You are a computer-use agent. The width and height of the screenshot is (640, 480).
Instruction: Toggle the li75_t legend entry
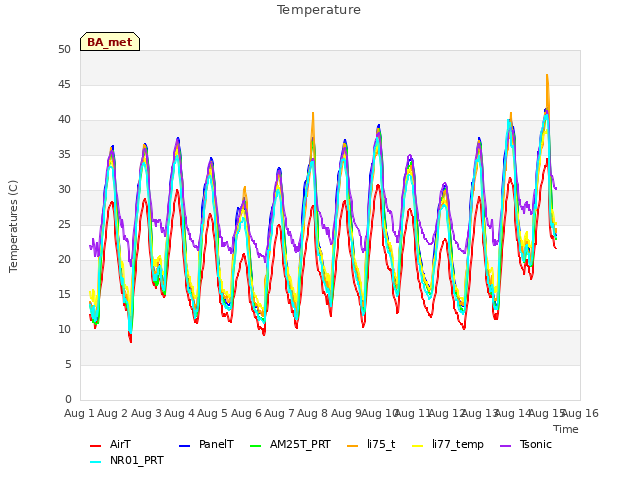click(371, 444)
